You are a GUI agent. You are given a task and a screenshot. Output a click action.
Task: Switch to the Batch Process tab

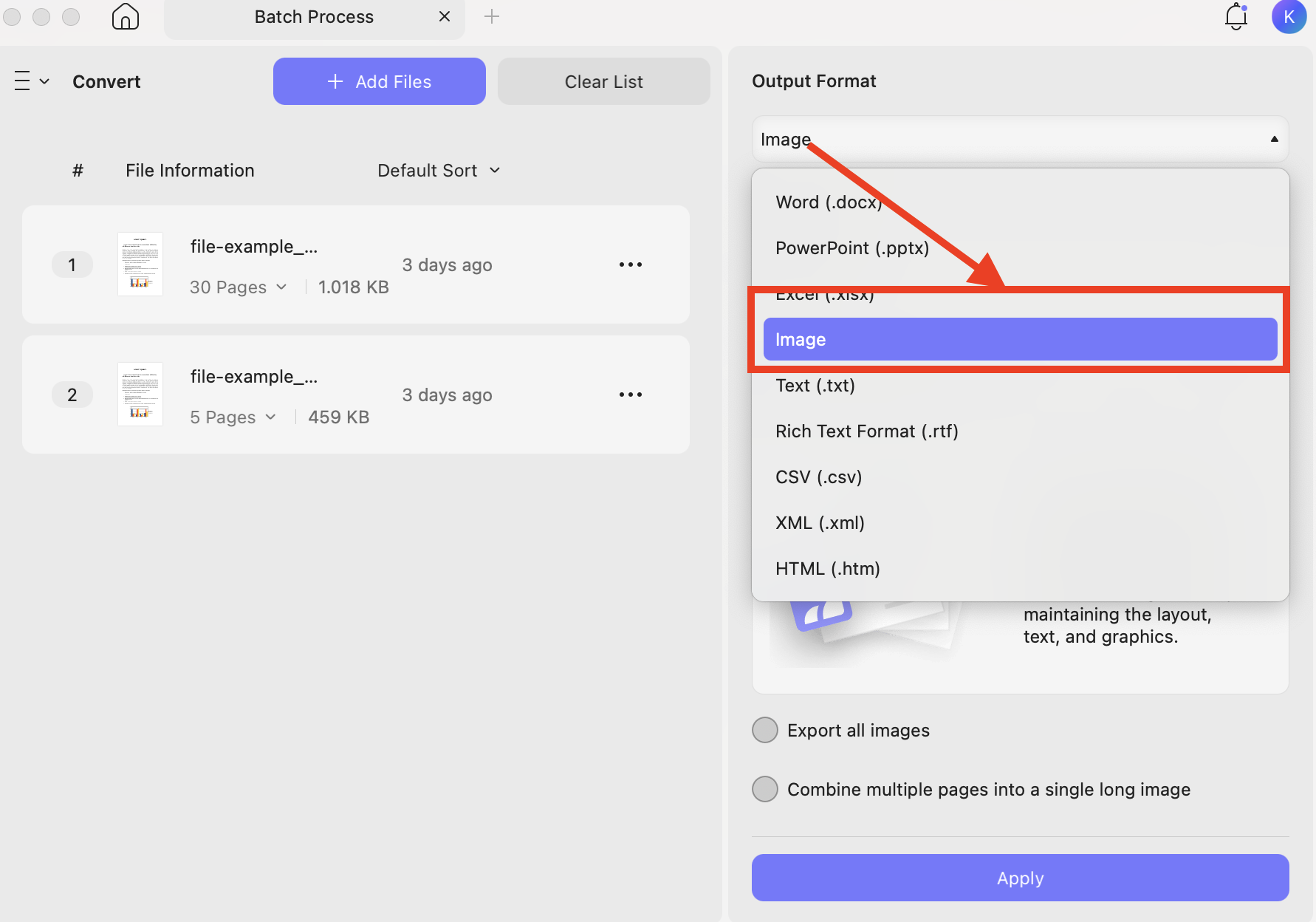click(314, 16)
